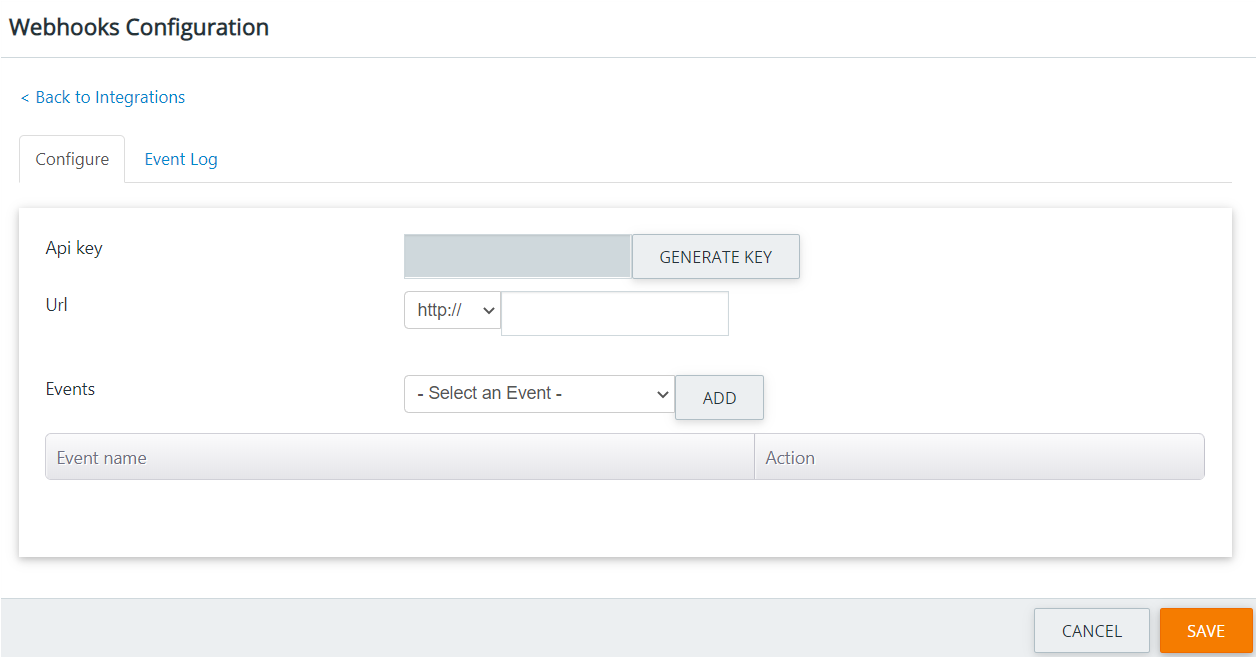This screenshot has height=658, width=1257.
Task: Click the Action column header
Action: click(979, 457)
